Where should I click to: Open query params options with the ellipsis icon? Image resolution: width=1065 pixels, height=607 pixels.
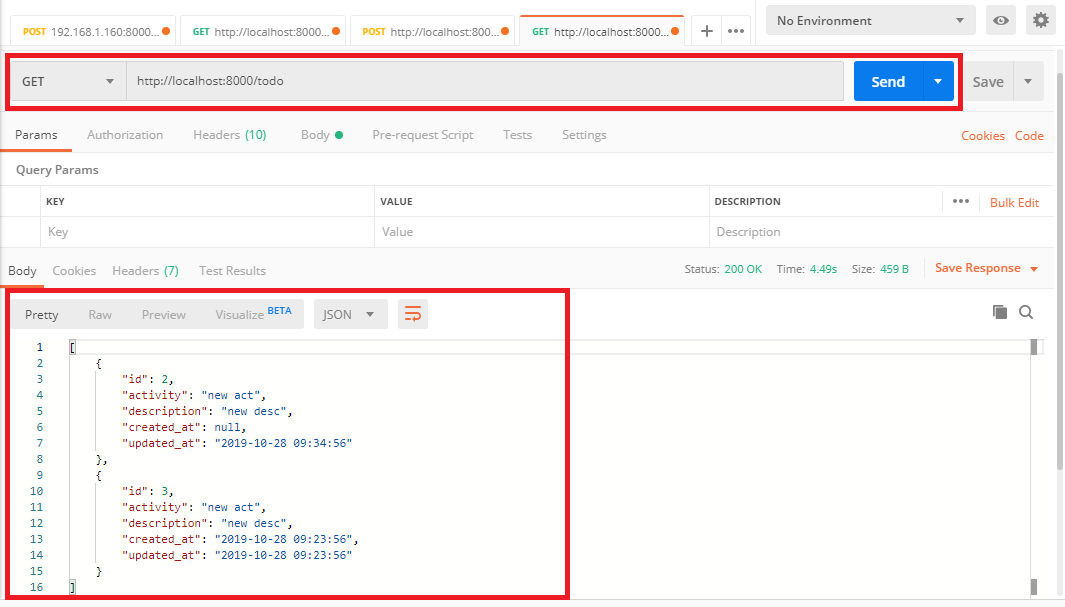[960, 201]
